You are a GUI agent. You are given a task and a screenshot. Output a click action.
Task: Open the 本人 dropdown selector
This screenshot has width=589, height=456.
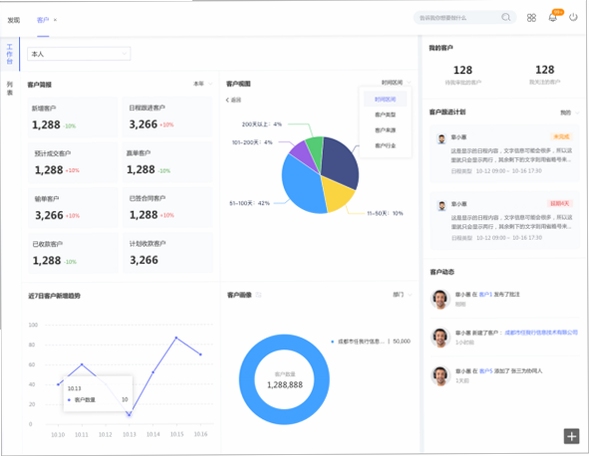tap(79, 54)
